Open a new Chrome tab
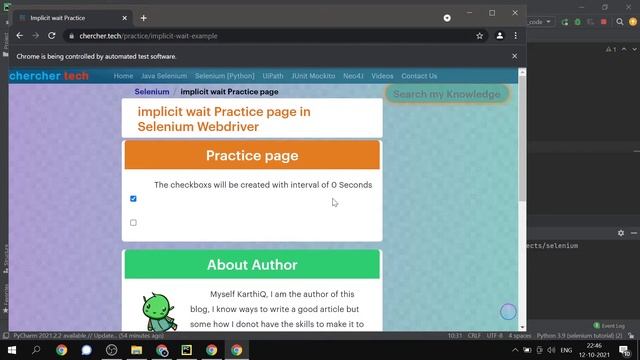640x360 pixels. 144,18
